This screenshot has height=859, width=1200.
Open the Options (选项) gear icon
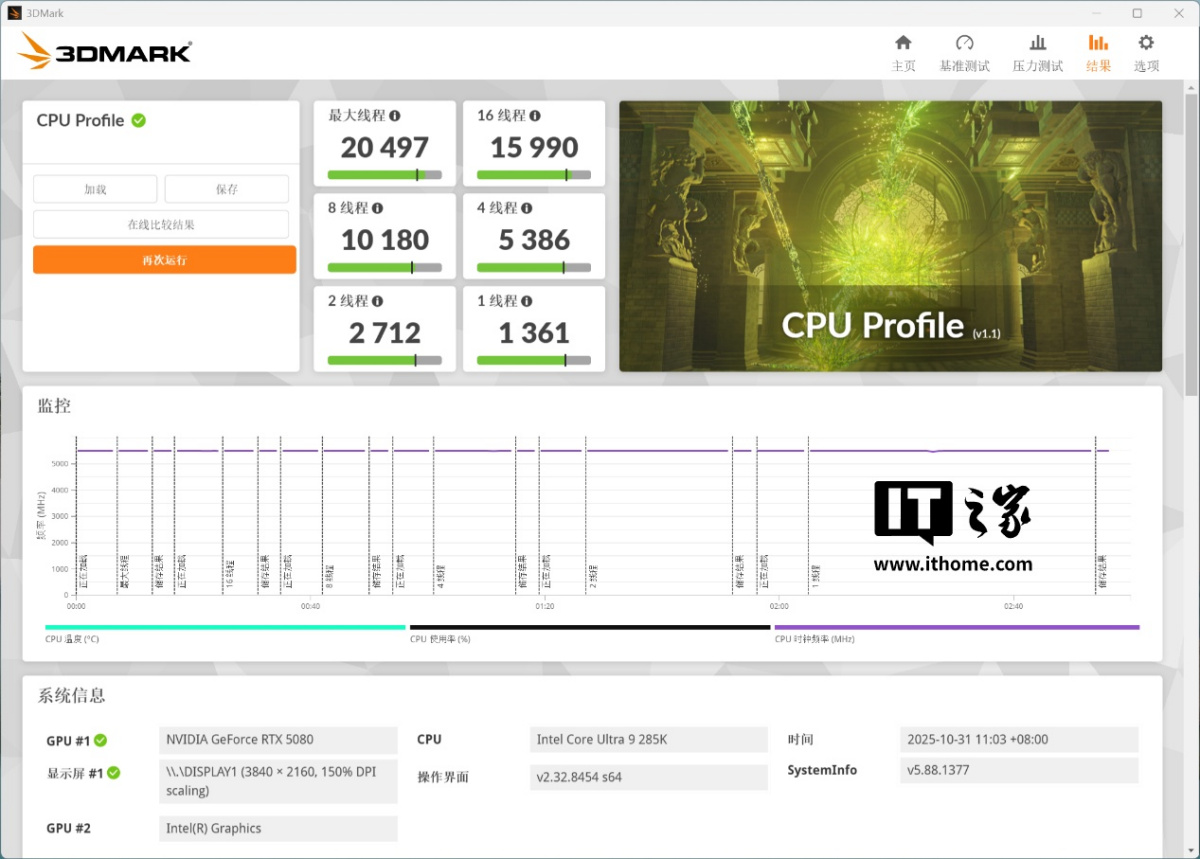point(1146,43)
